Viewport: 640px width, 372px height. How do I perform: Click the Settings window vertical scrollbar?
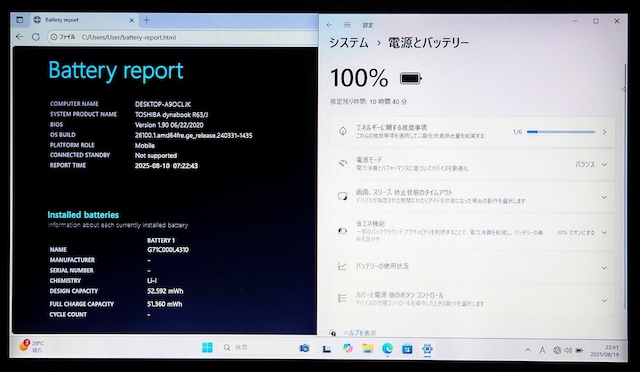click(x=624, y=186)
